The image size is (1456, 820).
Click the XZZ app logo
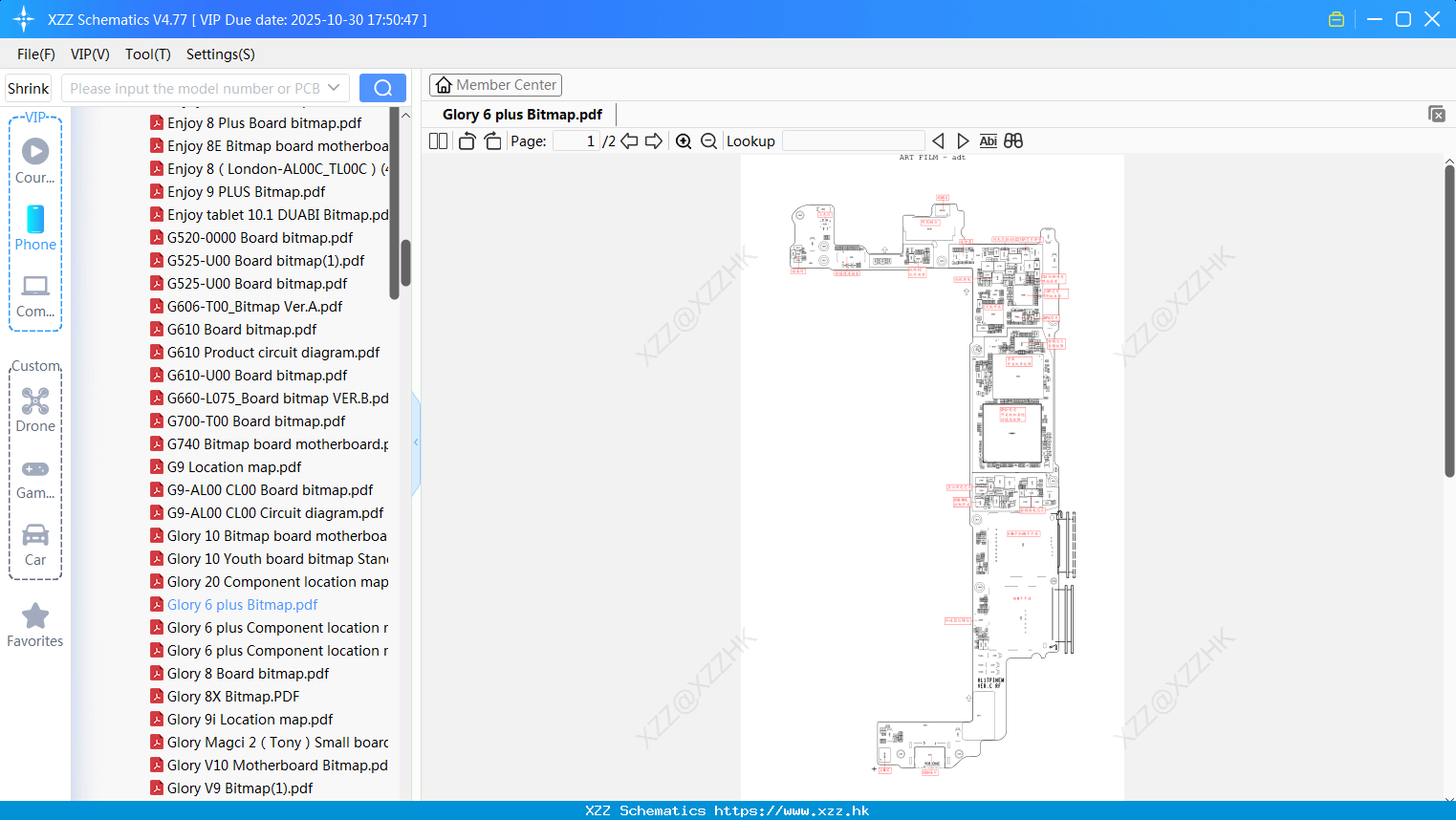tap(24, 19)
